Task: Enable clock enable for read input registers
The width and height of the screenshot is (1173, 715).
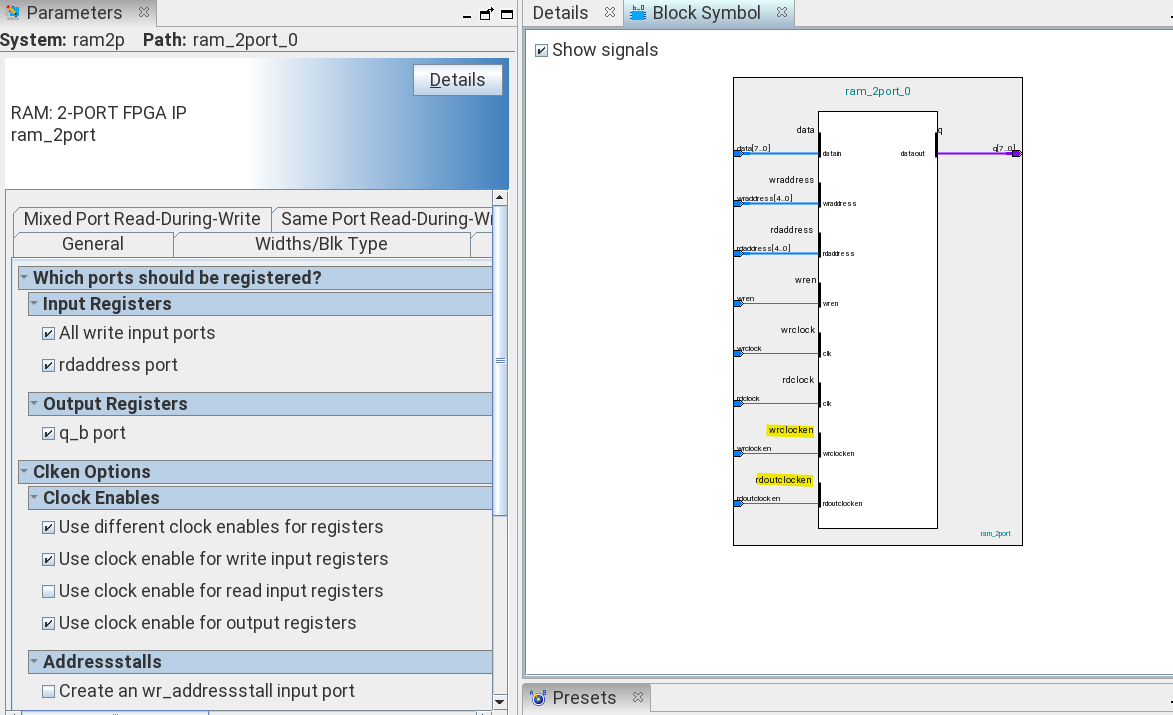Action: (48, 592)
